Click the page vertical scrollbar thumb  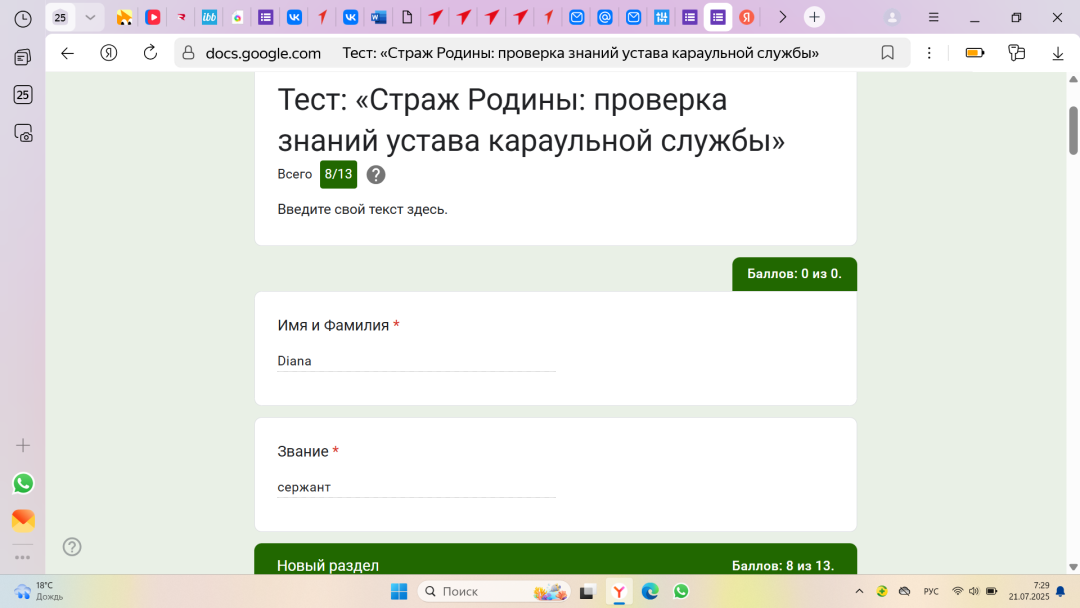(1073, 131)
